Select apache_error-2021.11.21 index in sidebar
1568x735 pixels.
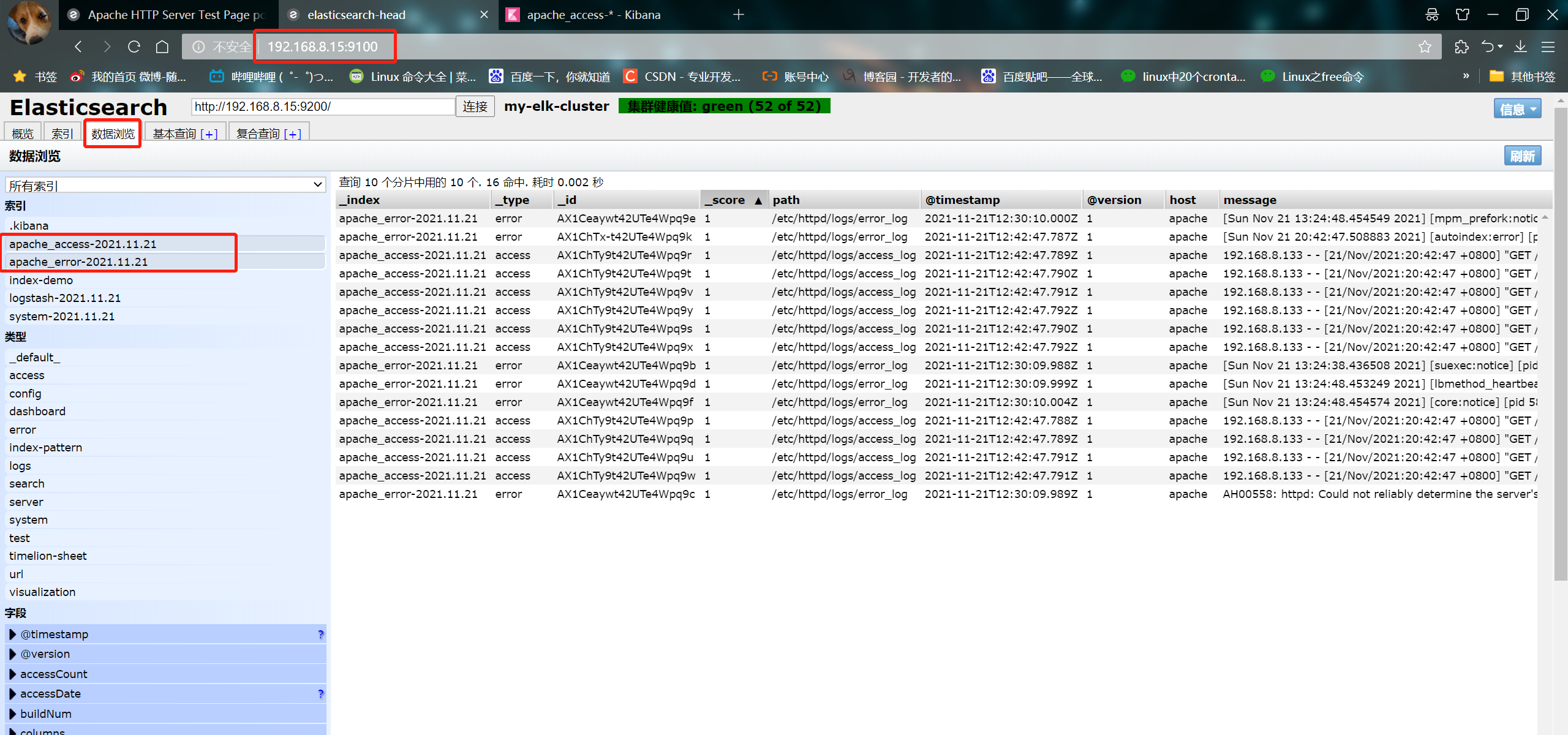[164, 262]
